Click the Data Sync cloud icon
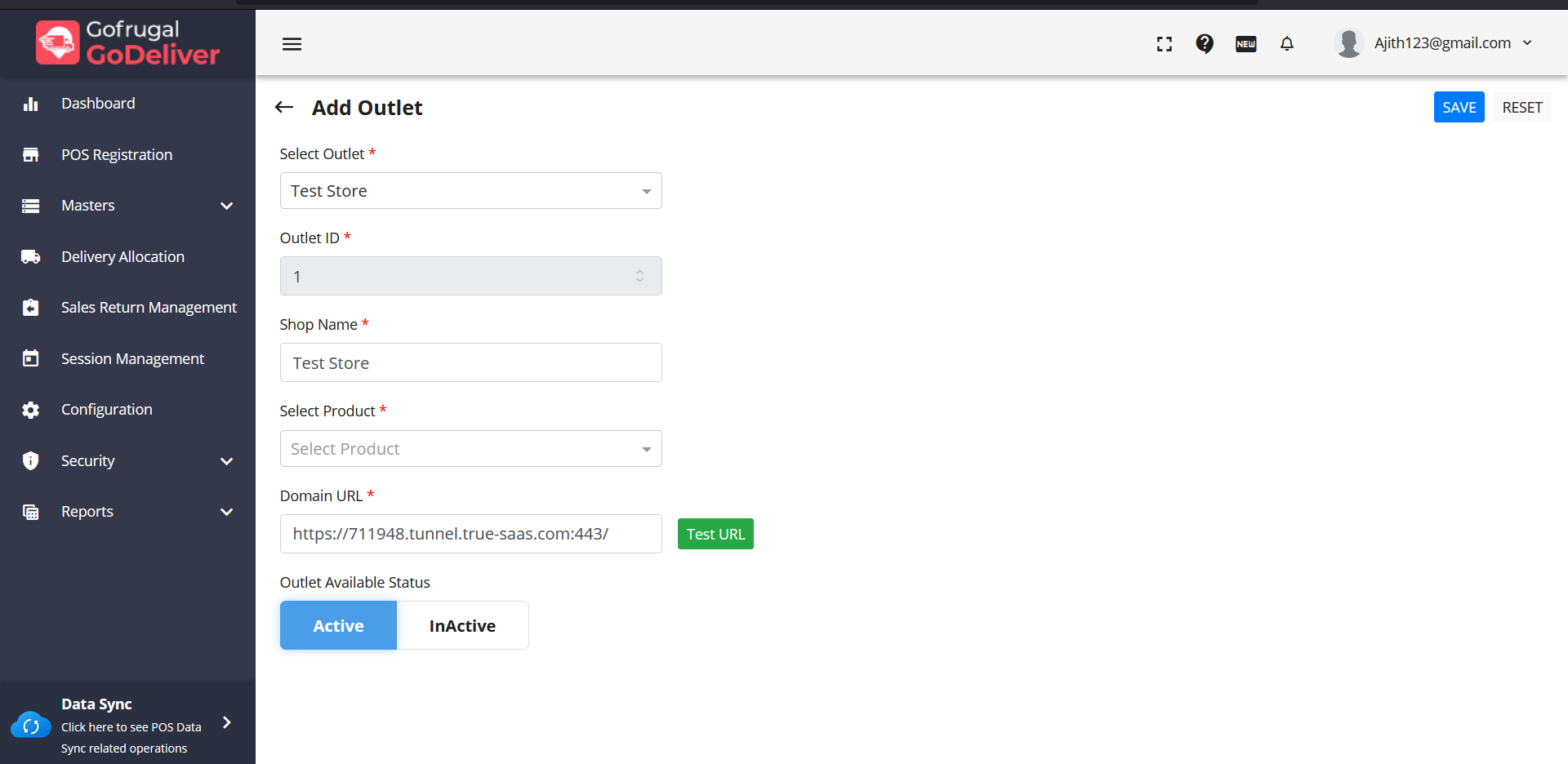This screenshot has height=764, width=1568. pyautogui.click(x=31, y=725)
